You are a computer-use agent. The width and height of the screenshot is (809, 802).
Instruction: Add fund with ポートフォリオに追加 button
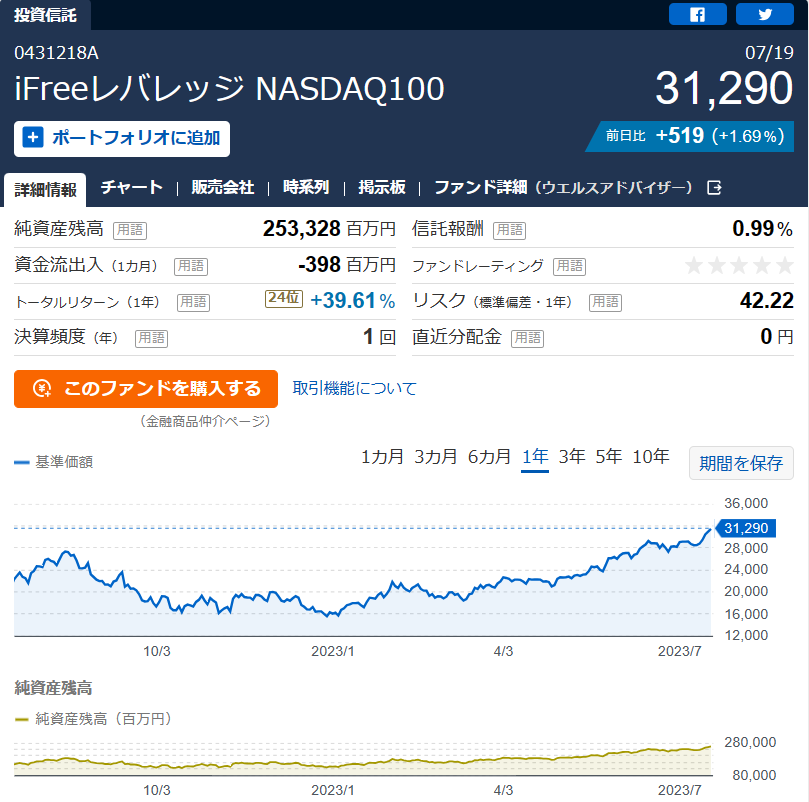point(122,139)
